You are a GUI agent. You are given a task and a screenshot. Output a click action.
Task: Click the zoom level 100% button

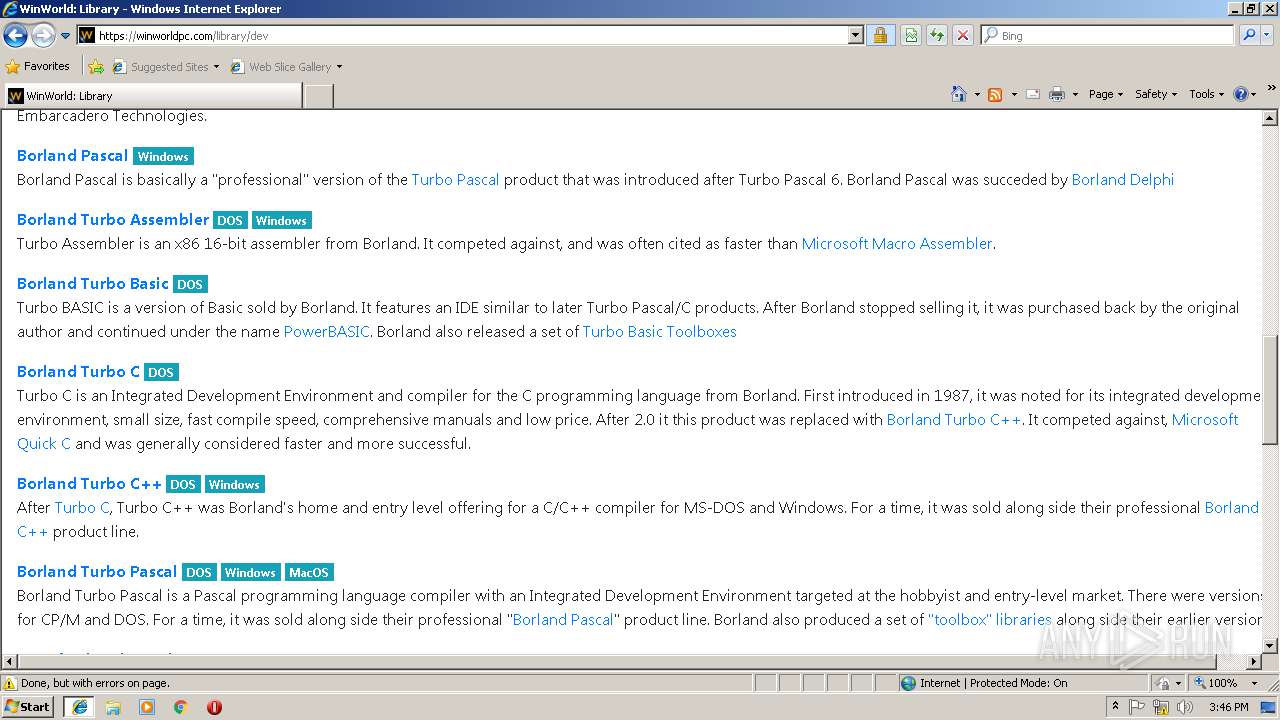point(1215,683)
